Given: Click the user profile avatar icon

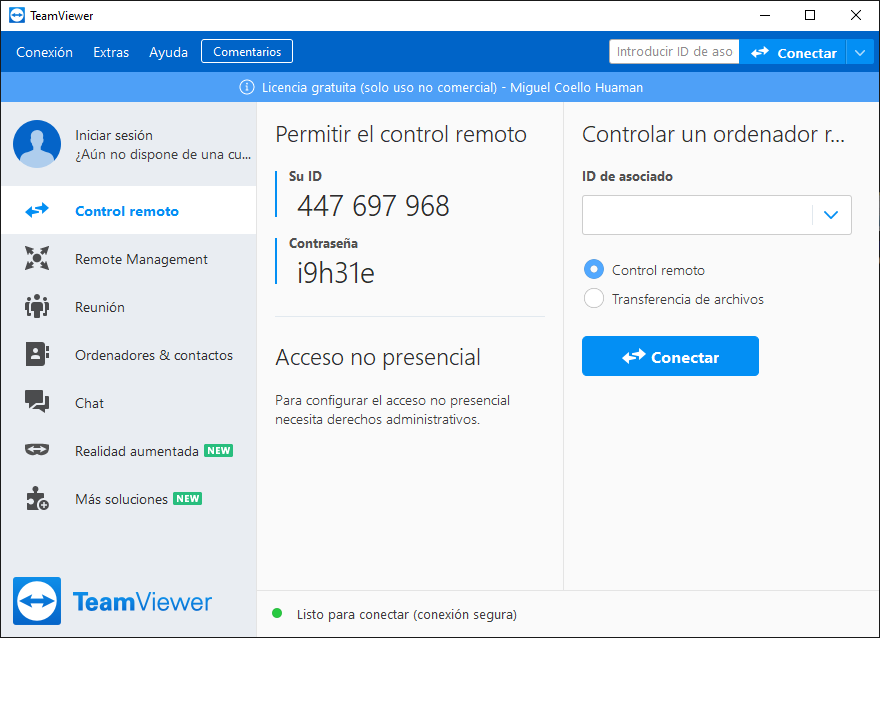Looking at the screenshot, I should coord(37,144).
